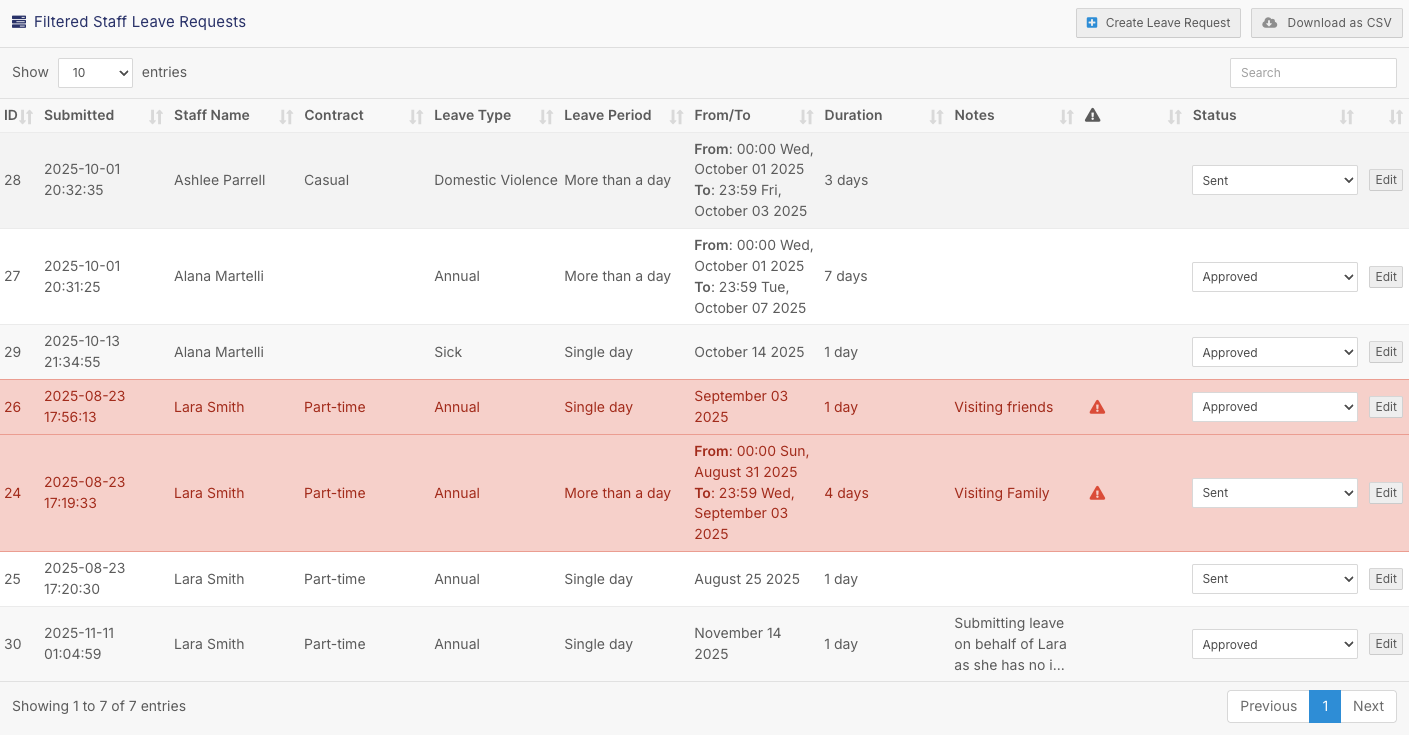This screenshot has height=735, width=1409.
Task: Sort by Status column arrows
Action: click(x=1347, y=117)
